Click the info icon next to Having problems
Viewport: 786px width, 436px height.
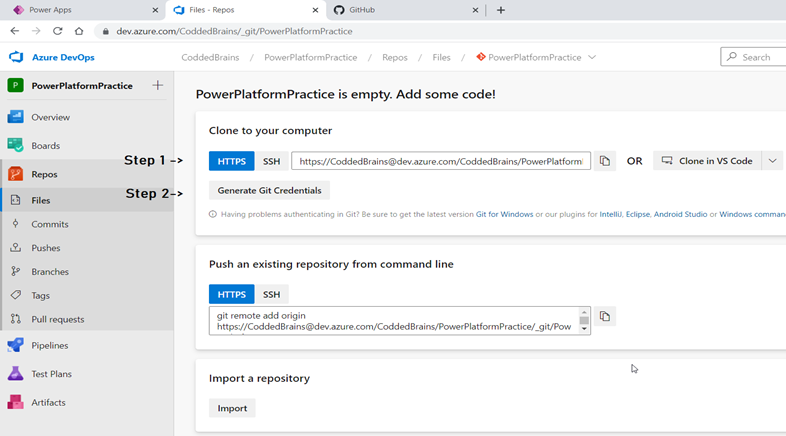pyautogui.click(x=213, y=214)
